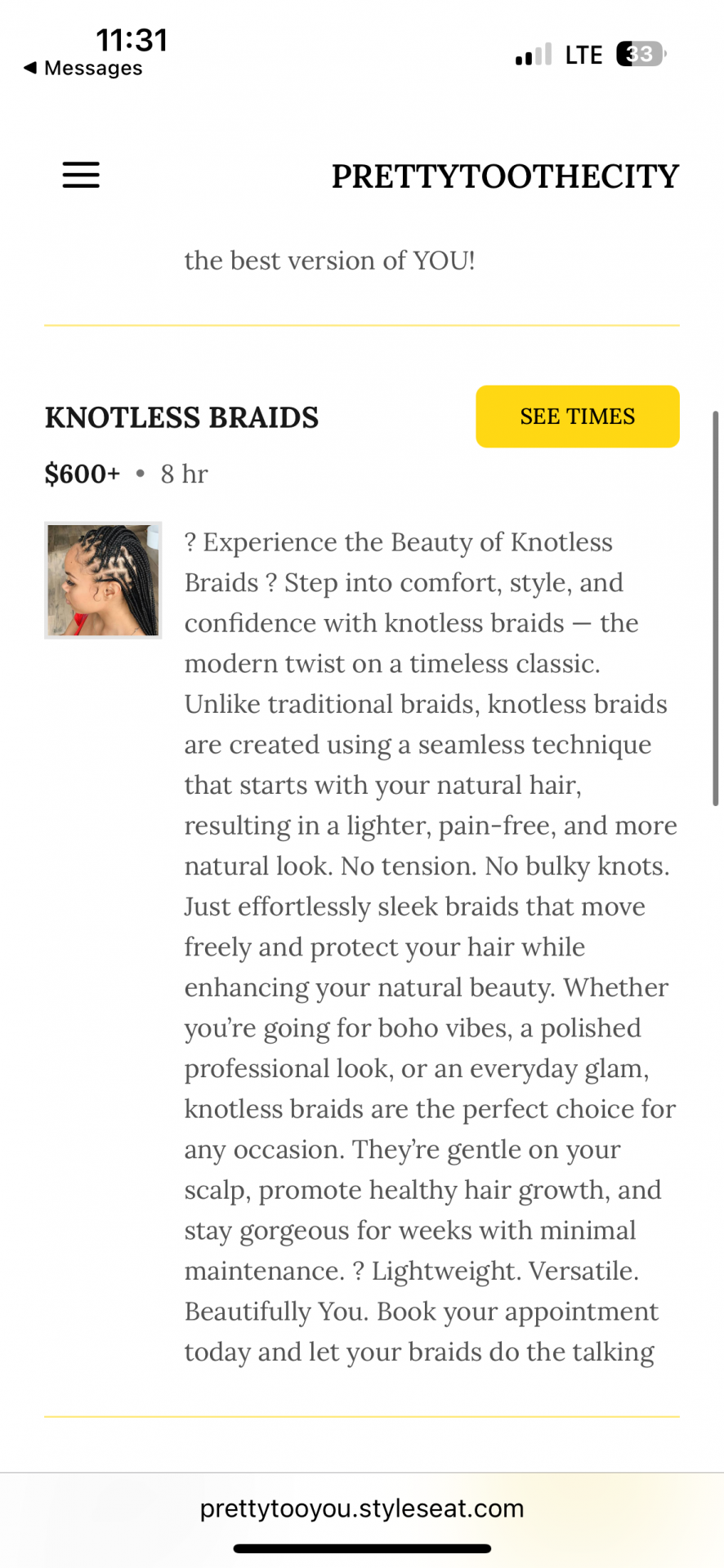Image resolution: width=724 pixels, height=1568 pixels.
Task: Click the page's vertical scrollbar
Action: (715, 608)
